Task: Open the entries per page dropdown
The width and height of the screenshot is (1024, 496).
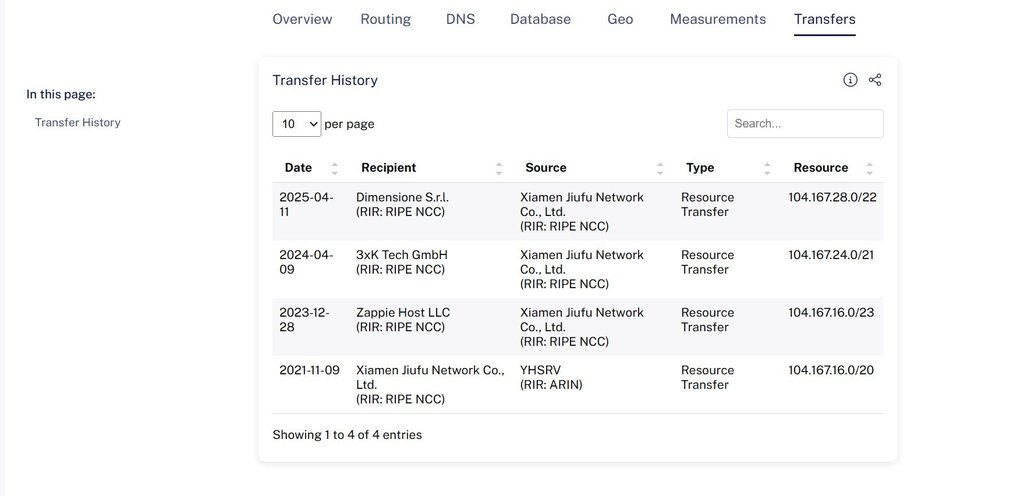Action: (296, 124)
